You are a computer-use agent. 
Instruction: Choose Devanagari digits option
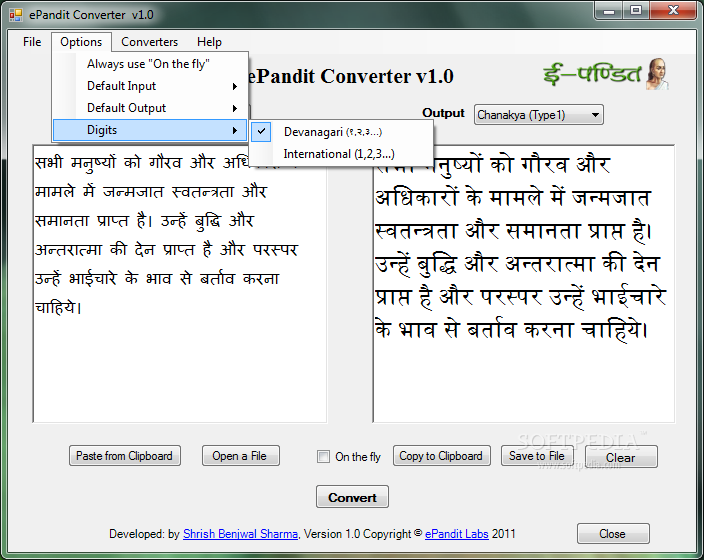click(x=341, y=132)
